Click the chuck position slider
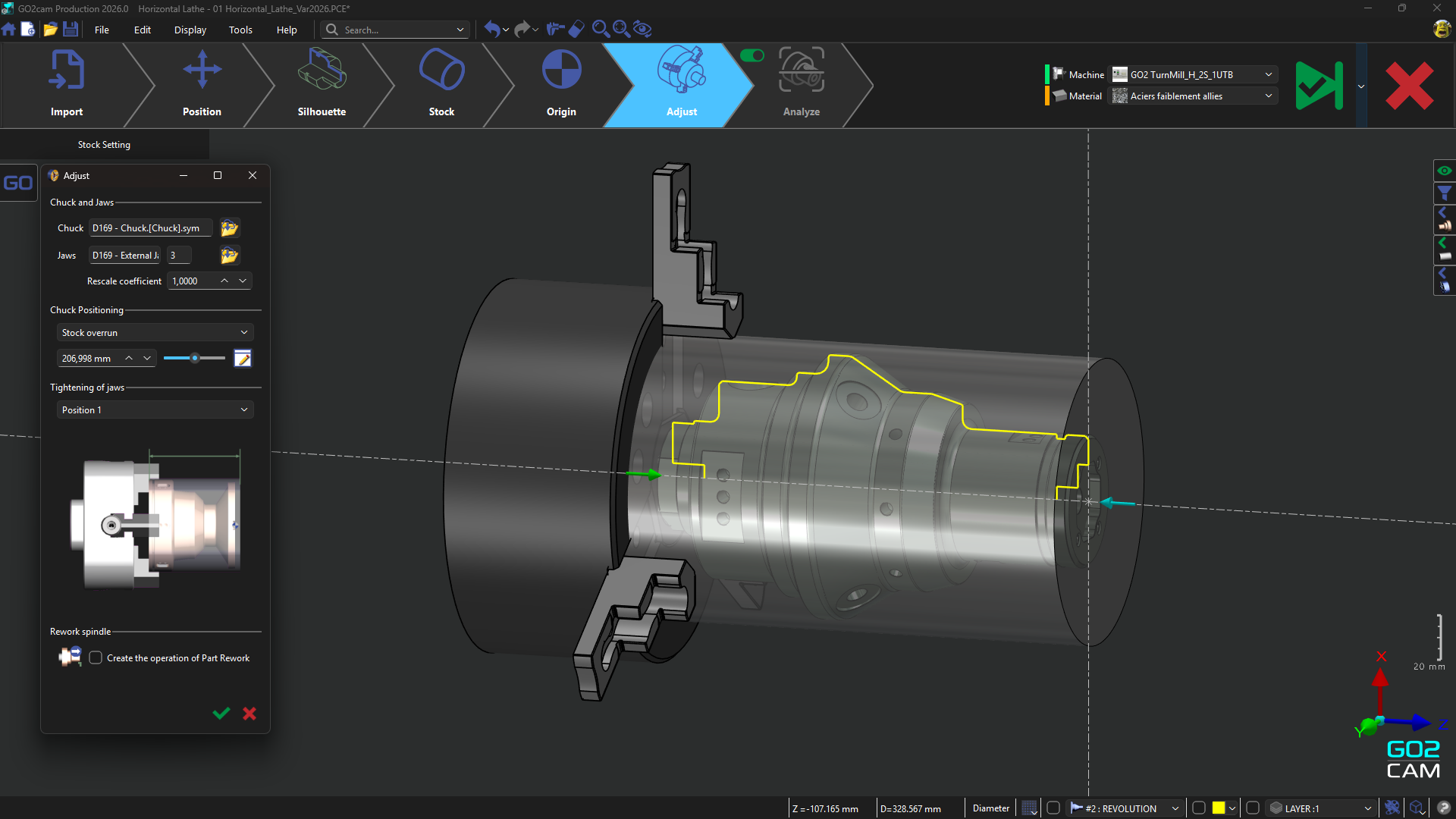The height and width of the screenshot is (819, 1456). [194, 359]
